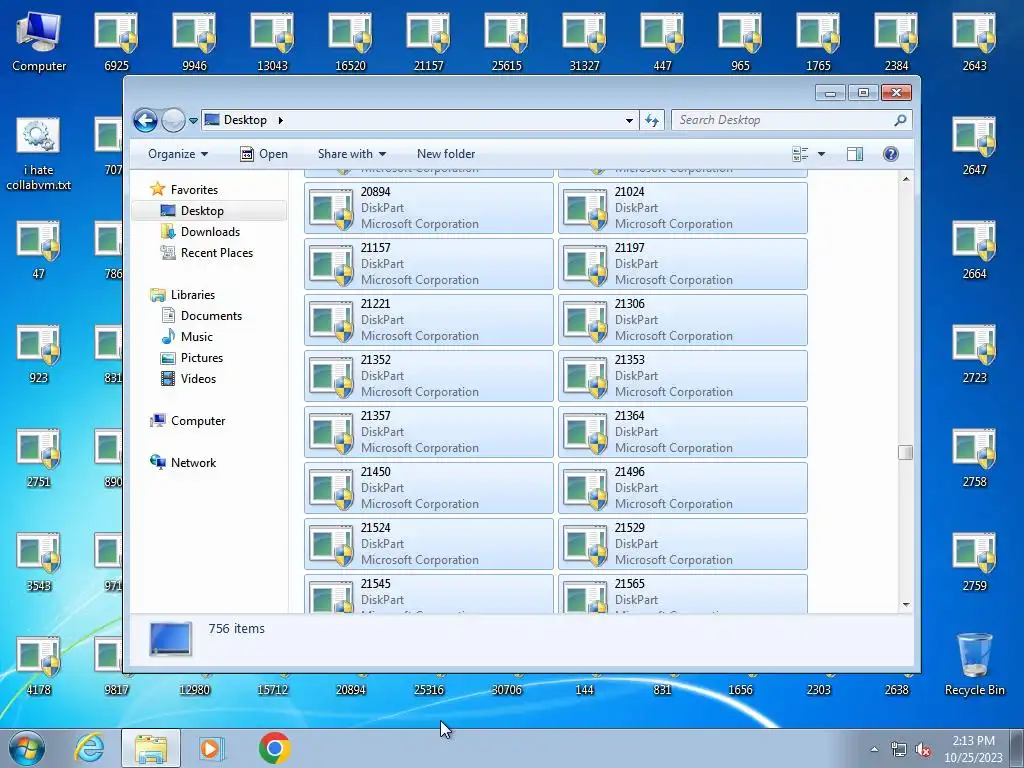
Task: Select the 21221 DiskPart file tile
Action: [428, 320]
